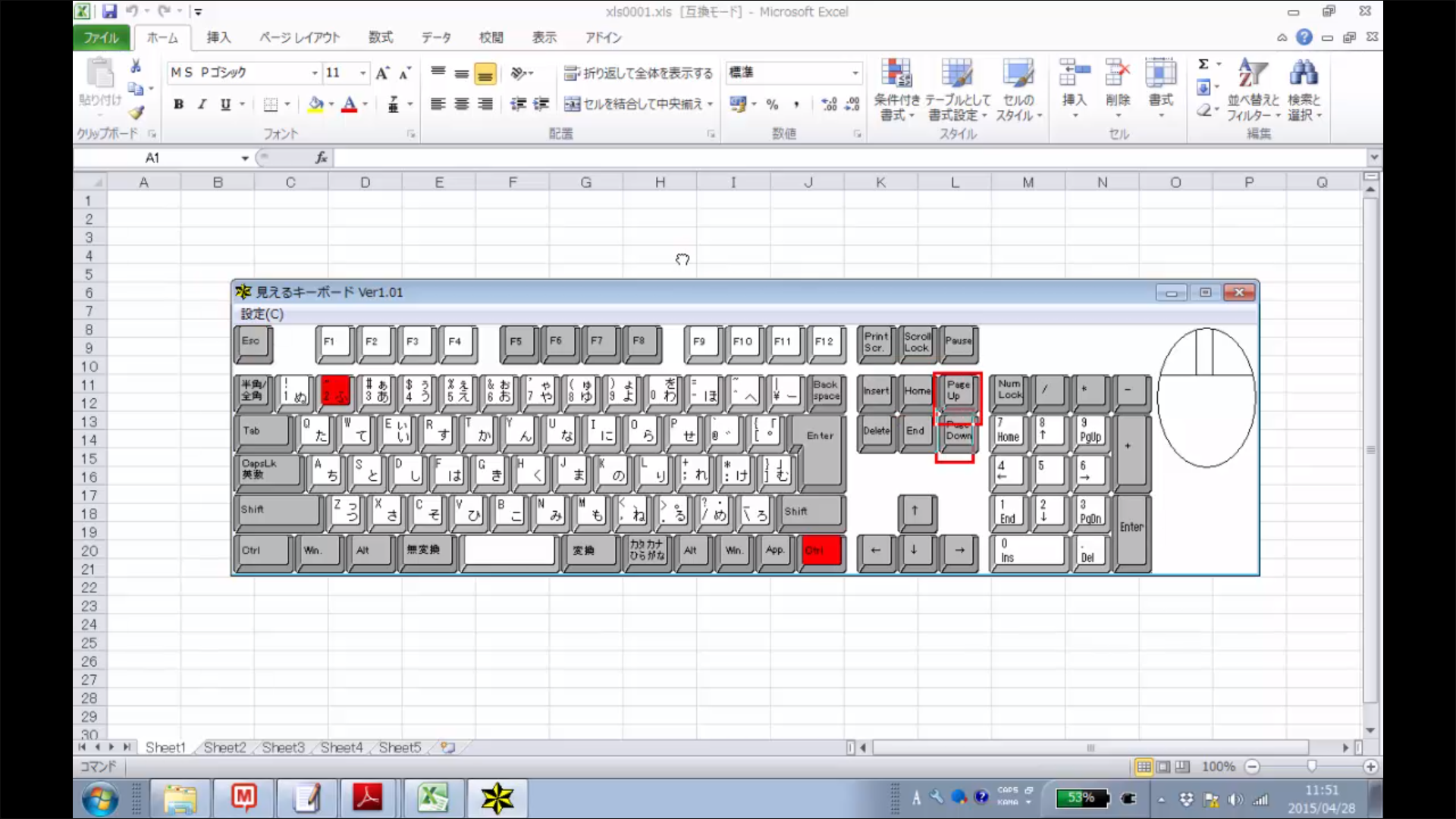Click the AutoSum sigma icon
This screenshot has width=1456, height=819.
[x=1203, y=64]
